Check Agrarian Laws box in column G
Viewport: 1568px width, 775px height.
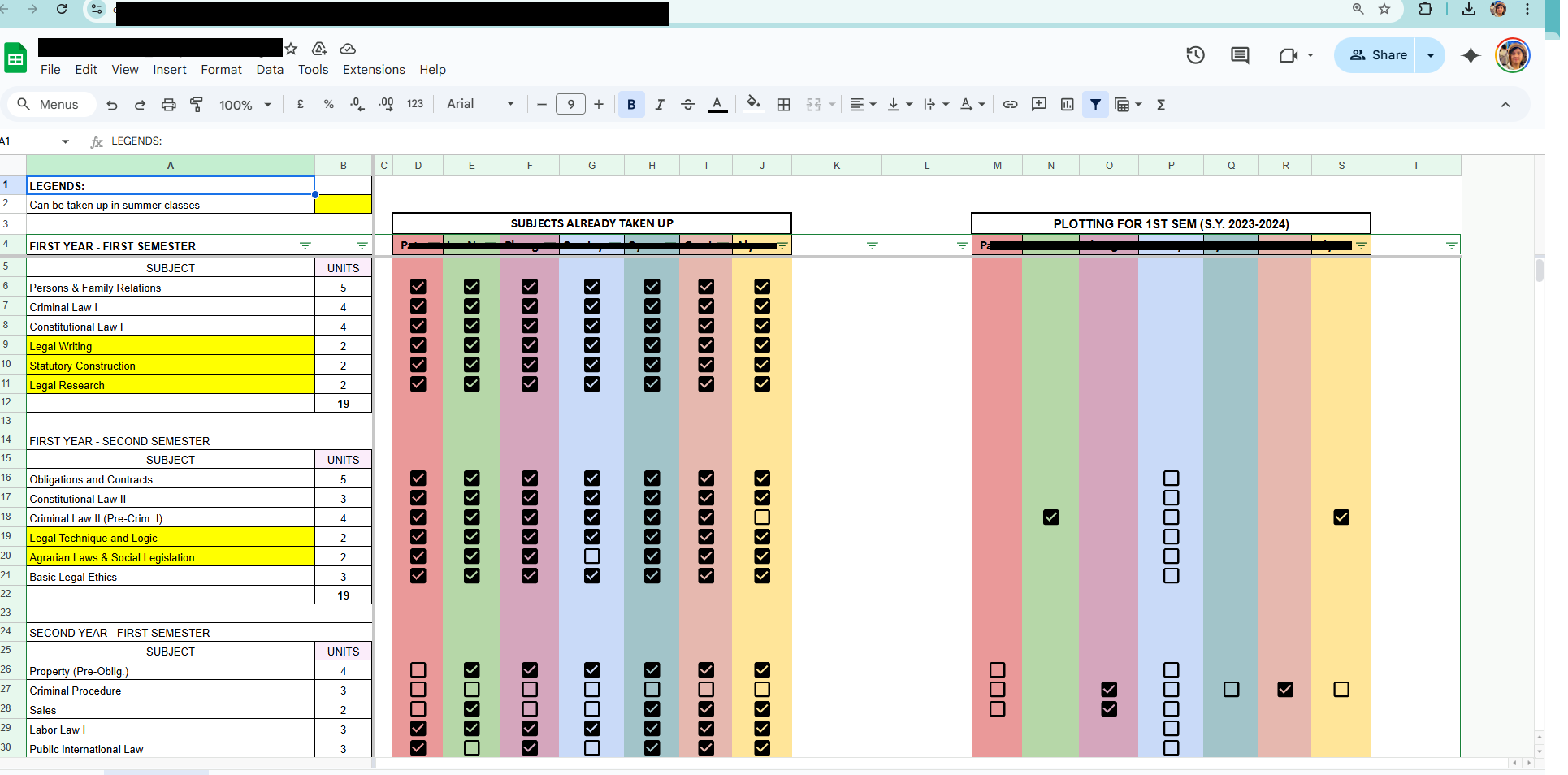(x=592, y=556)
